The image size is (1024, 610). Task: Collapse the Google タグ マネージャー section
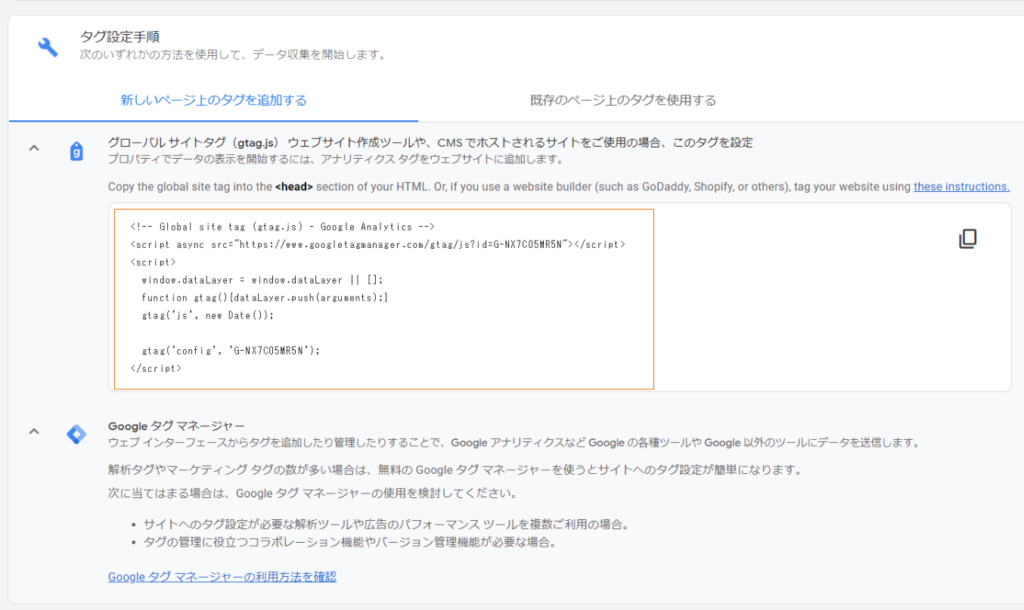(34, 432)
